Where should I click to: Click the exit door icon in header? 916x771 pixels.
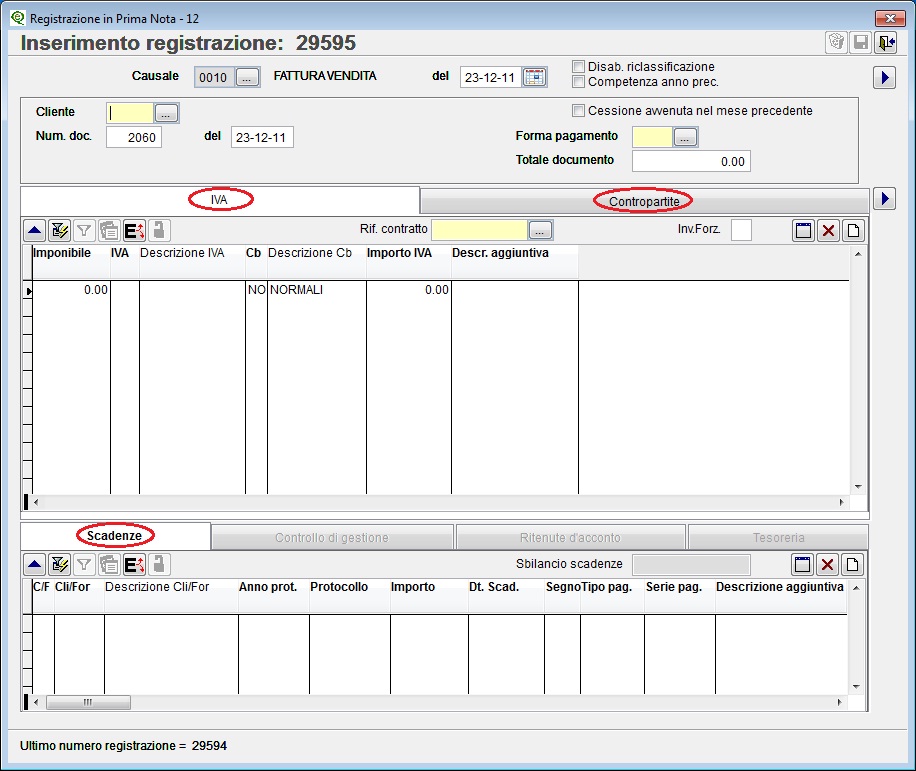point(886,42)
